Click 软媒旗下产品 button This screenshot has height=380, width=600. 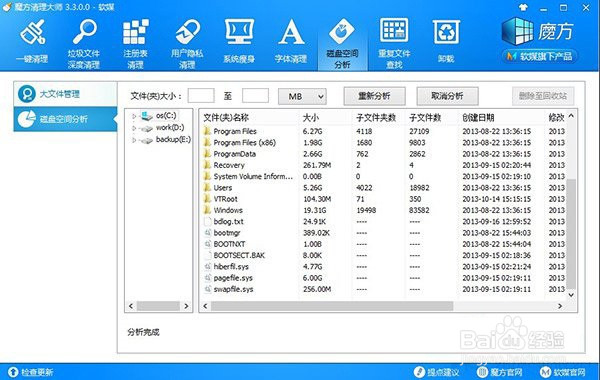point(540,57)
